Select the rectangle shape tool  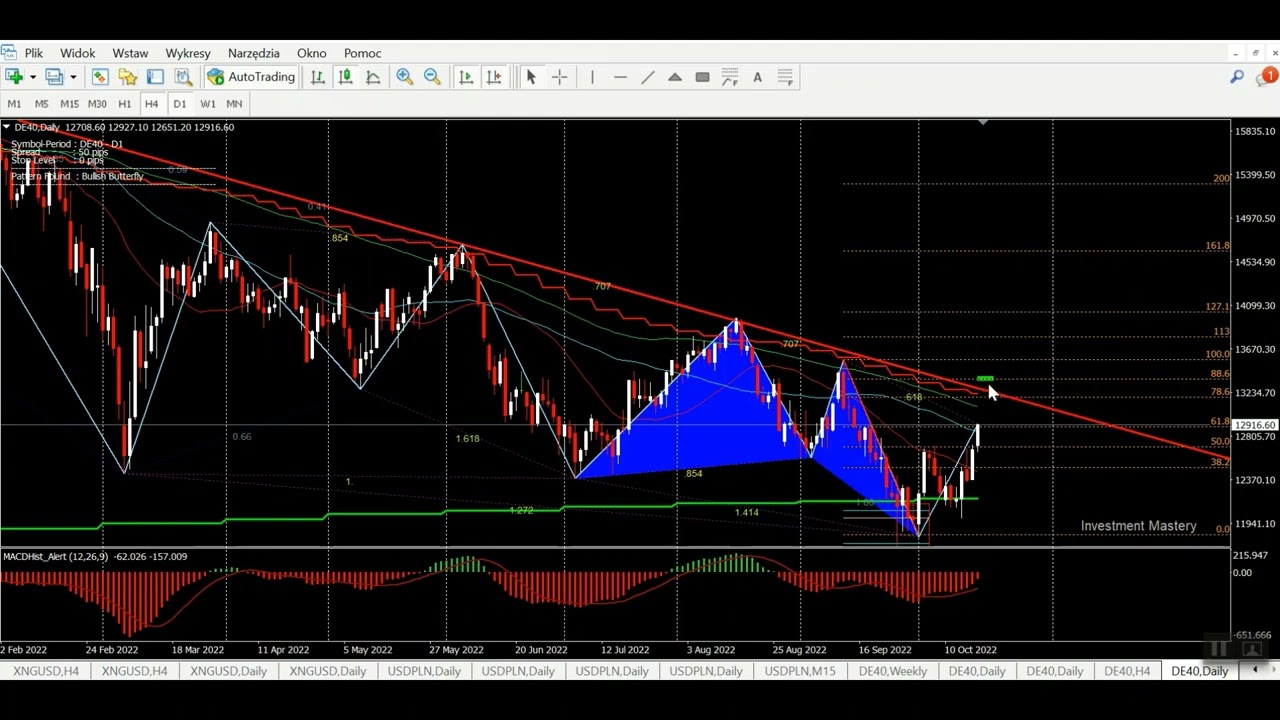pos(702,77)
